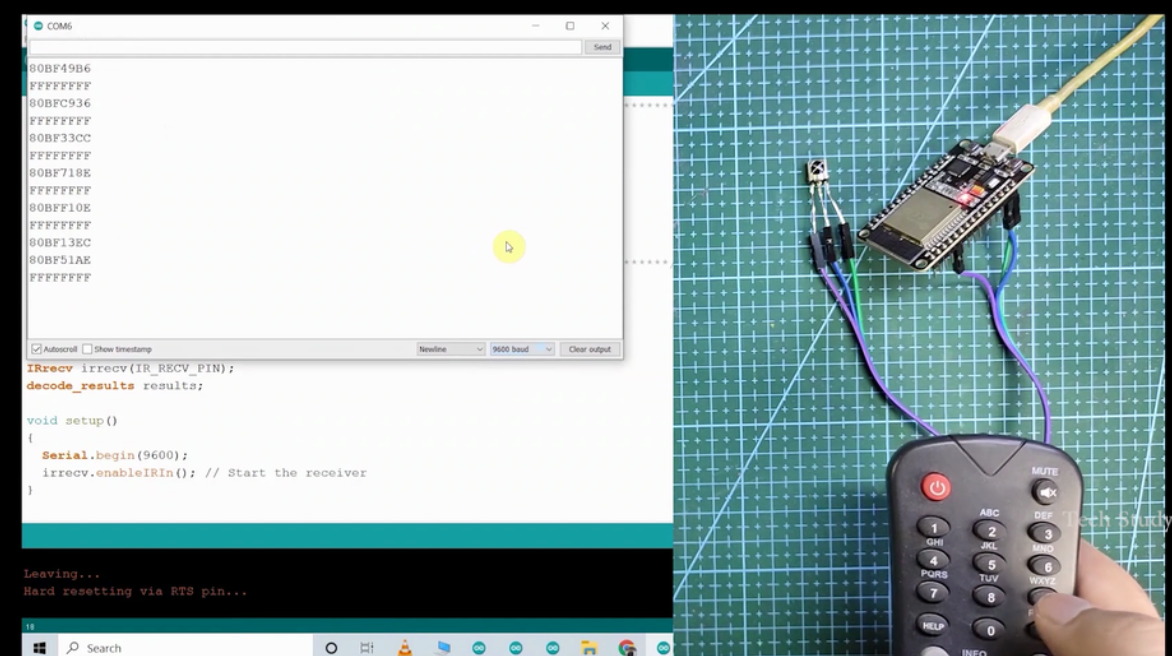Screen dimensions: 1172x656
Task: Open File Explorer from the taskbar
Action: pos(589,647)
